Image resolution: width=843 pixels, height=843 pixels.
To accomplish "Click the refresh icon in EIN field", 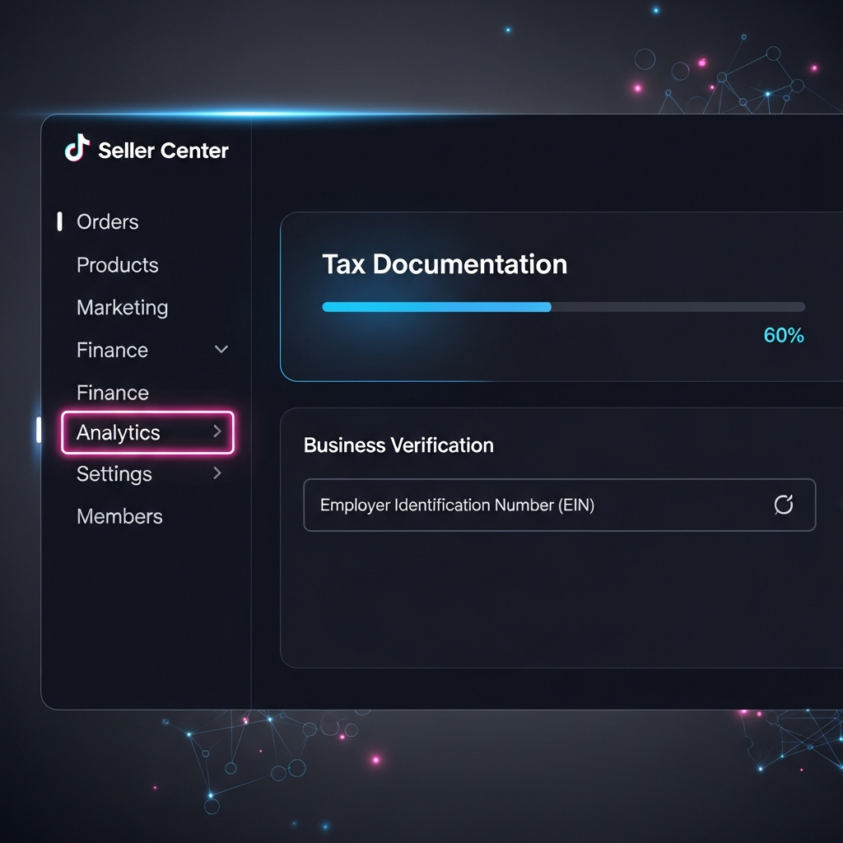I will (783, 505).
